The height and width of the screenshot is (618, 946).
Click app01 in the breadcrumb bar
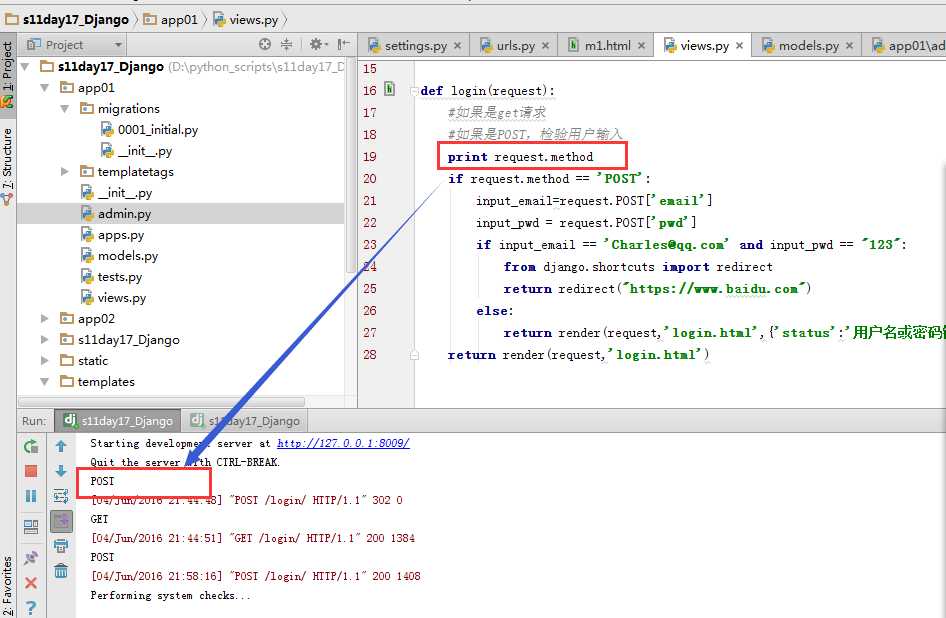pos(171,19)
